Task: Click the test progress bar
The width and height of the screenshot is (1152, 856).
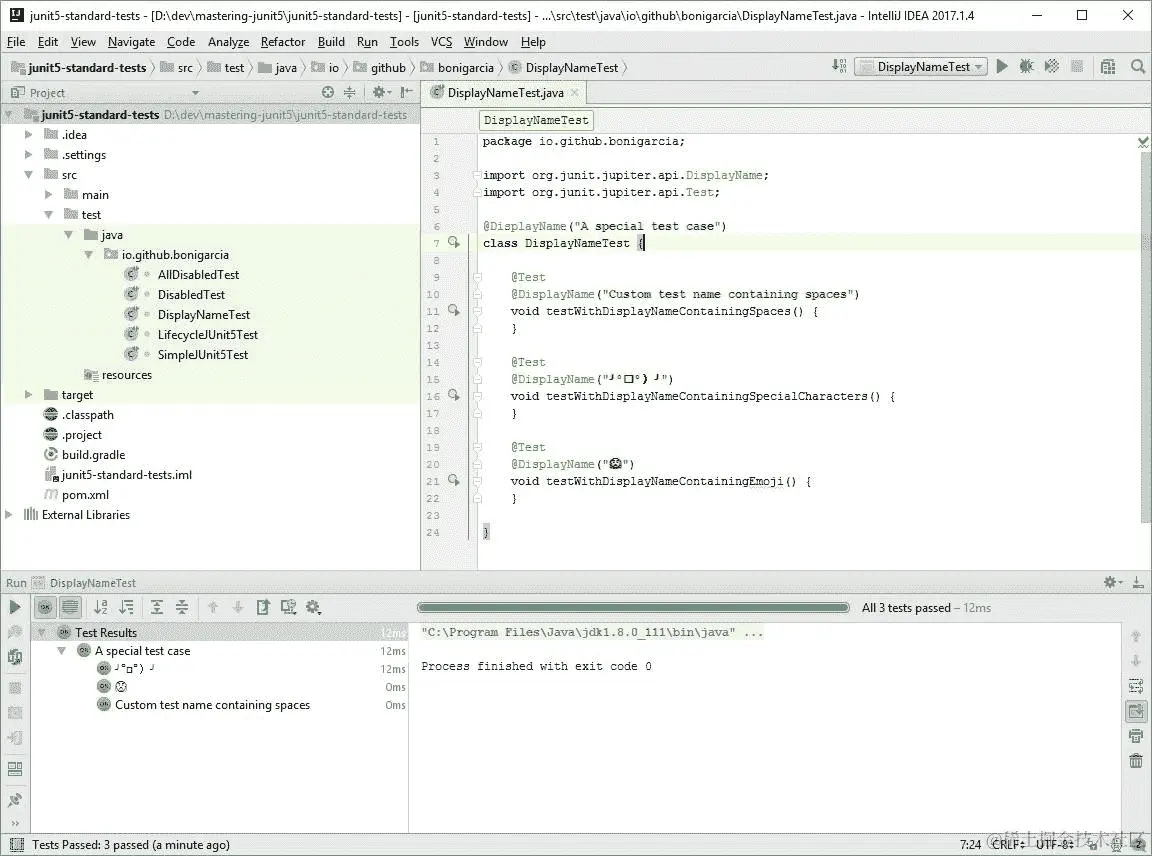Action: (633, 607)
